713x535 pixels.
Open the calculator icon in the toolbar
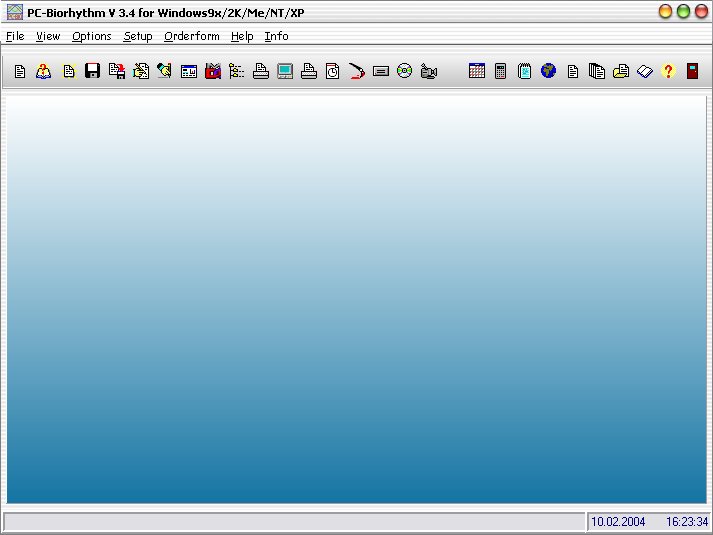pyautogui.click(x=500, y=71)
